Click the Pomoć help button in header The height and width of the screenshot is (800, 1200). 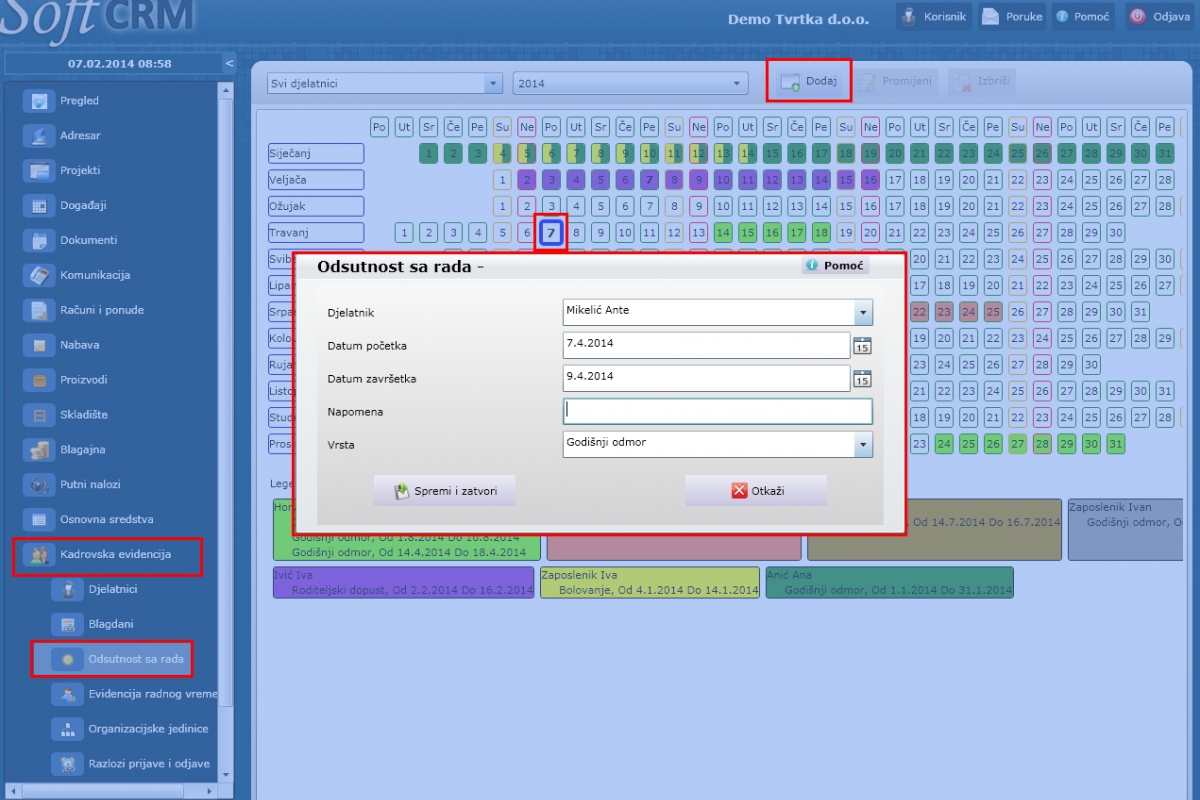point(1083,17)
